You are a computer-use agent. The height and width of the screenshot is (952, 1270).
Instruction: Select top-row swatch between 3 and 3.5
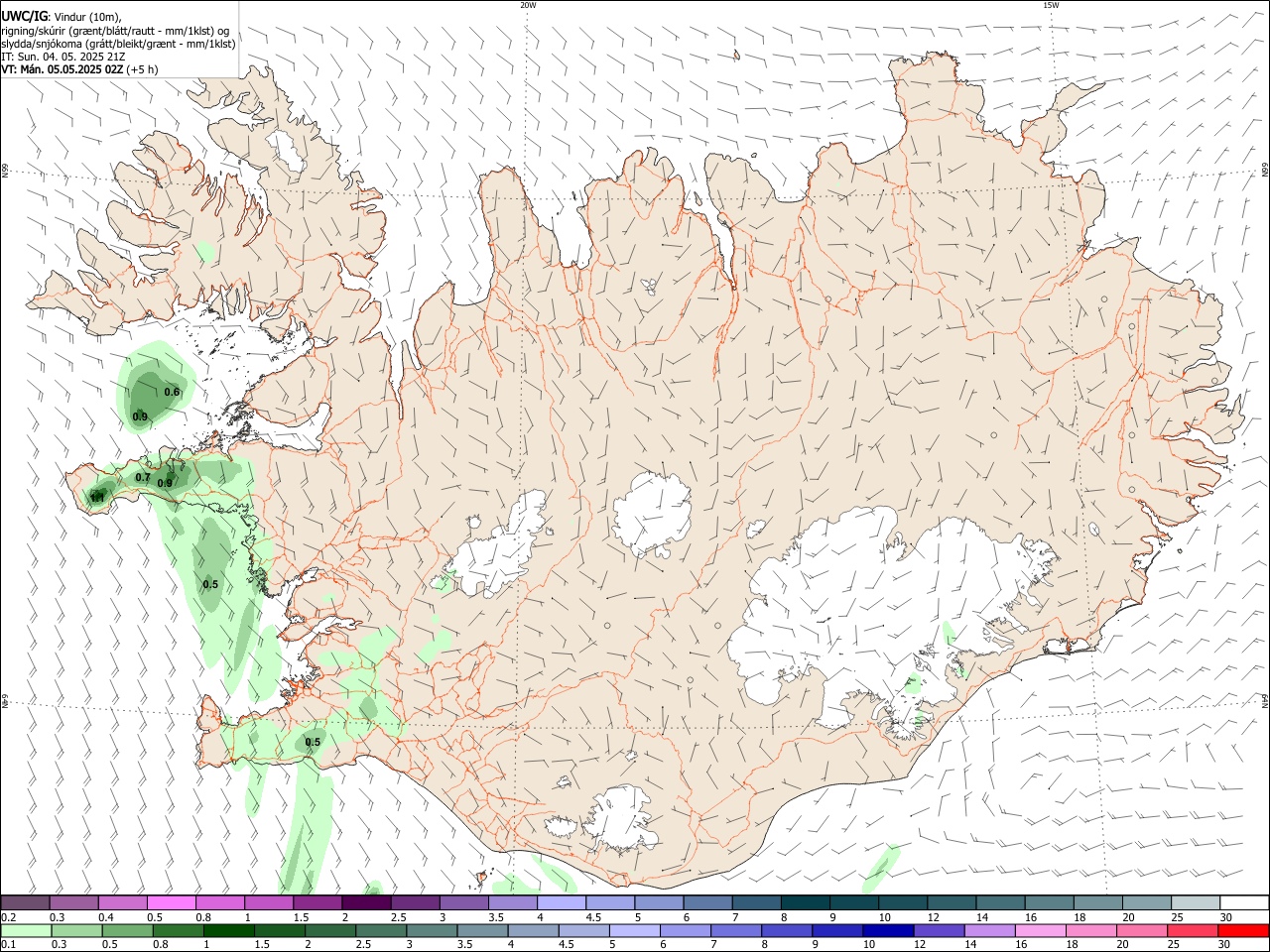465,902
